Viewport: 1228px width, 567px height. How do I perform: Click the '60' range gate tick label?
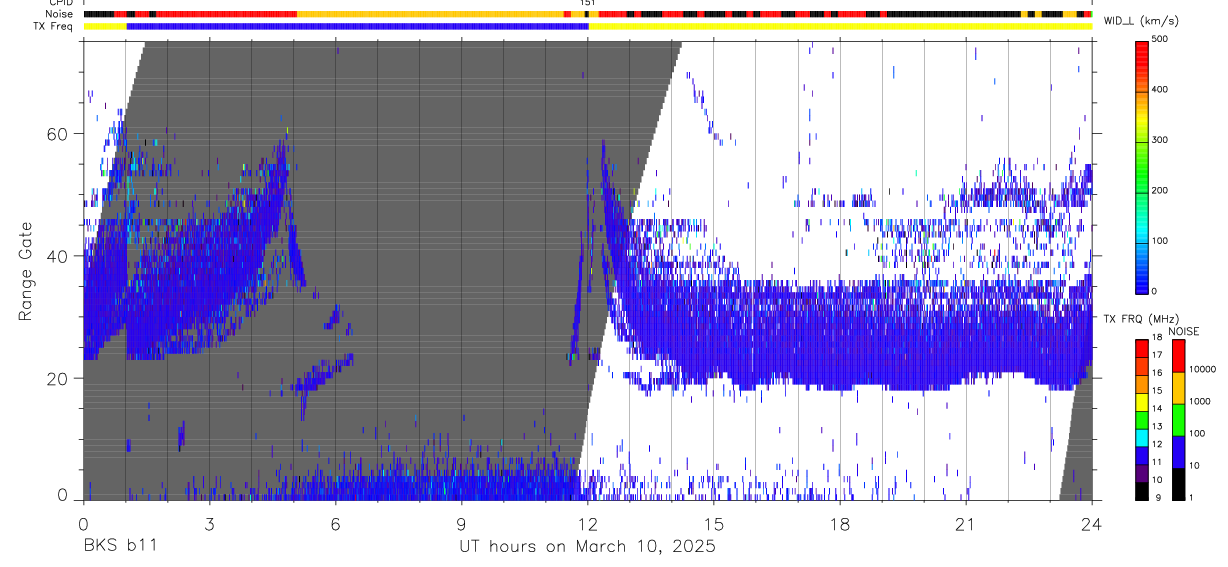59,134
